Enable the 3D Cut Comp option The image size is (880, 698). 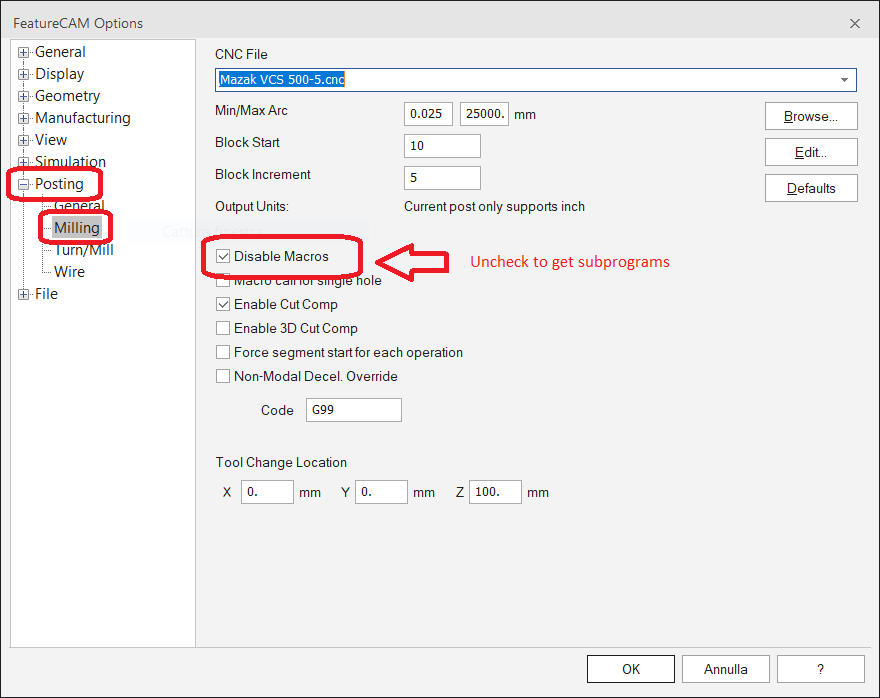point(222,328)
